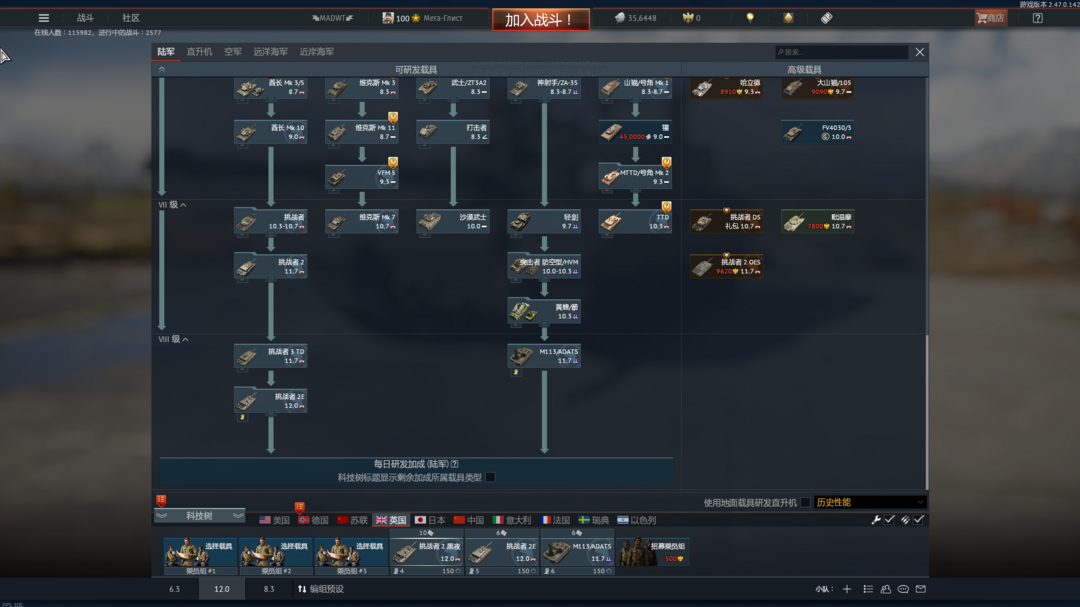
Task: Select the 6.3 preset tab
Action: pos(174,589)
